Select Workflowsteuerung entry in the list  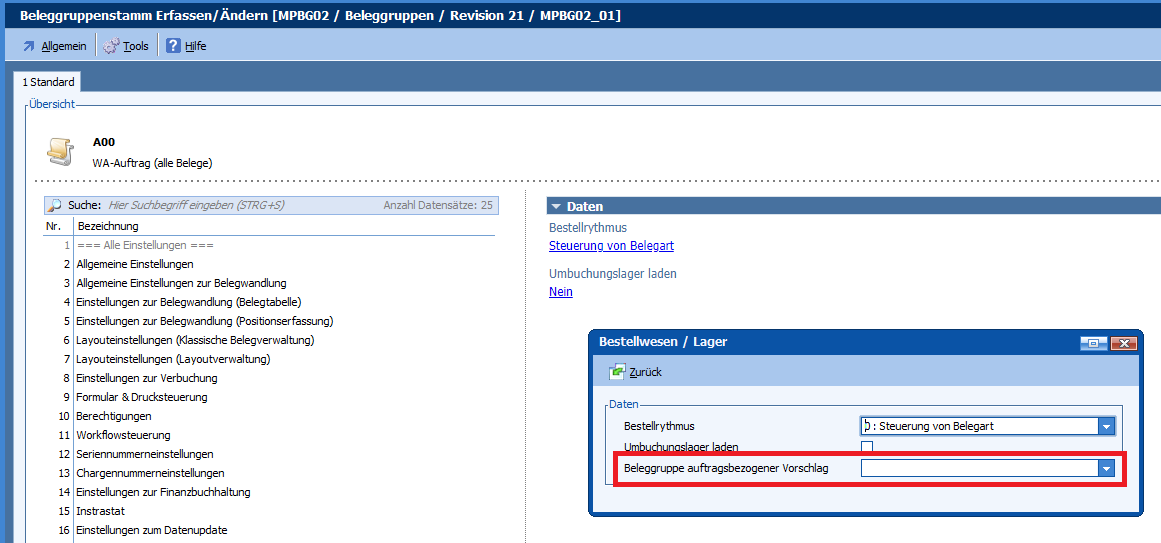(123, 435)
